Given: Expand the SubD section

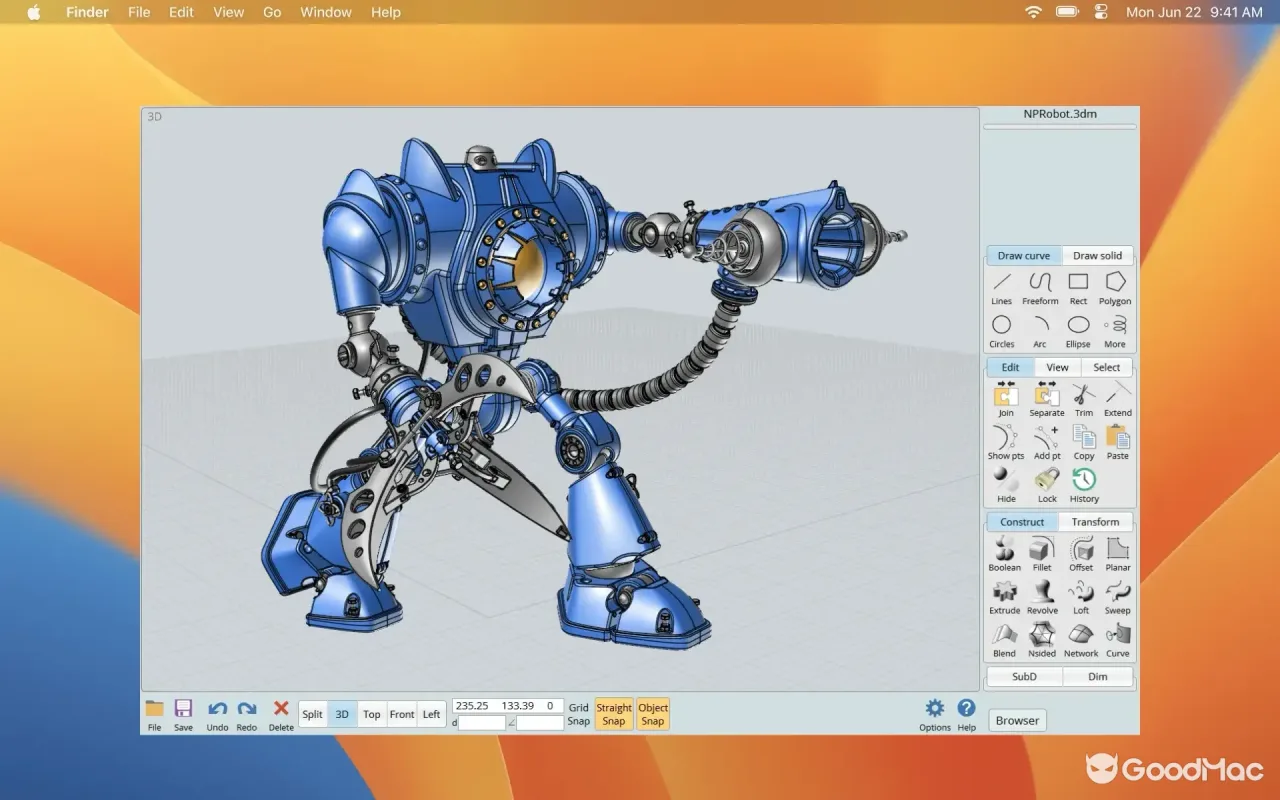Looking at the screenshot, I should click(1024, 676).
